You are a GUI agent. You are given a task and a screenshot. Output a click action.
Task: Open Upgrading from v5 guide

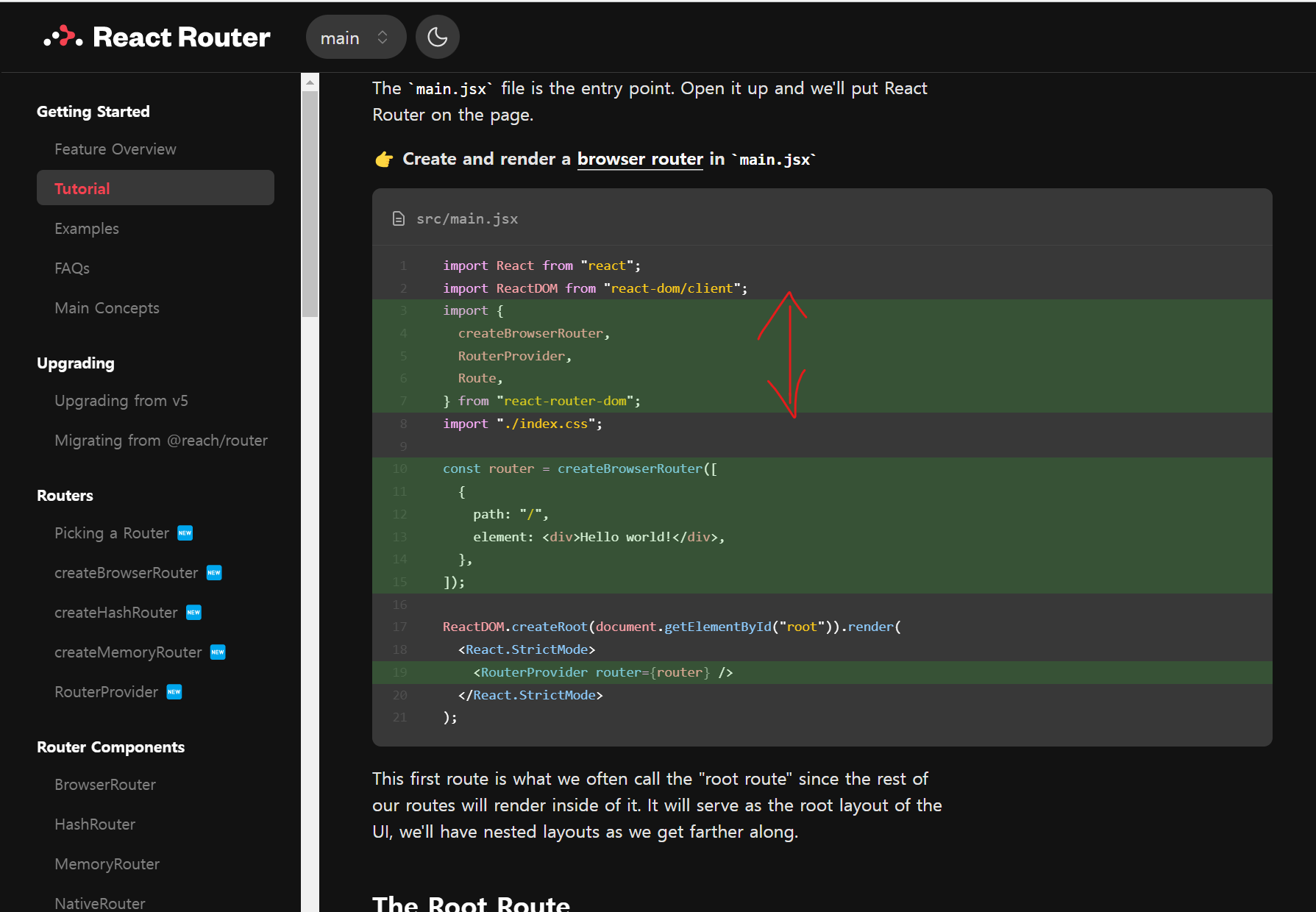121,401
